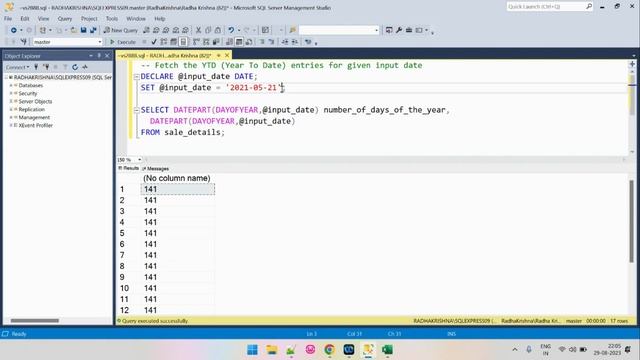Expand the Server Objects node
Viewport: 640px width, 360px height.
click(x=11, y=102)
